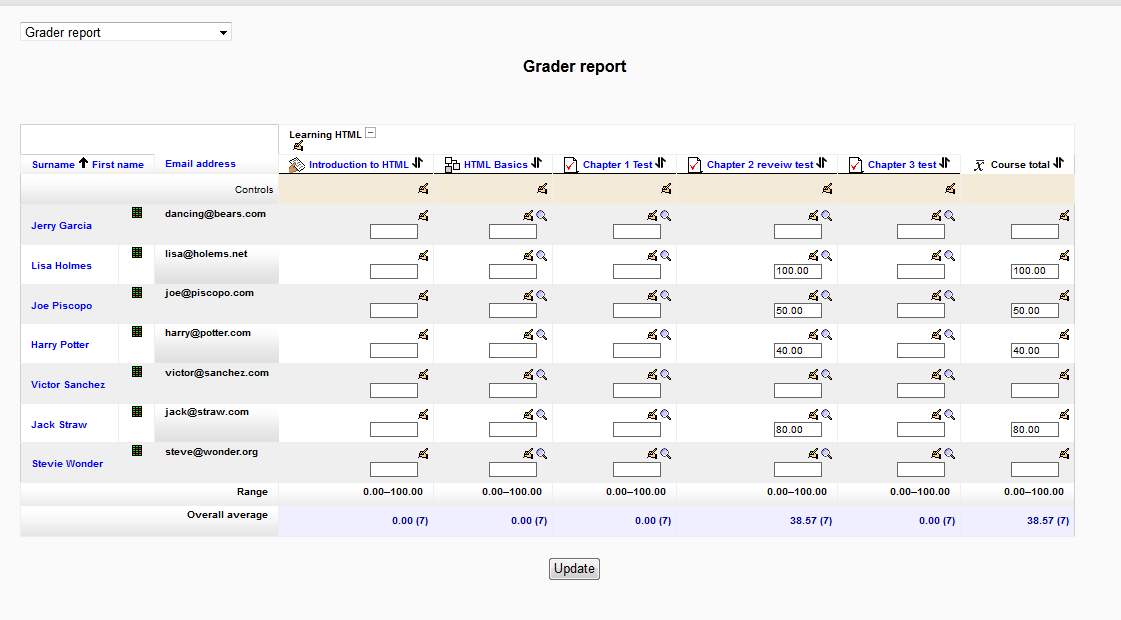Open HTML Basics activity link
The width and height of the screenshot is (1121, 620).
[x=495, y=164]
